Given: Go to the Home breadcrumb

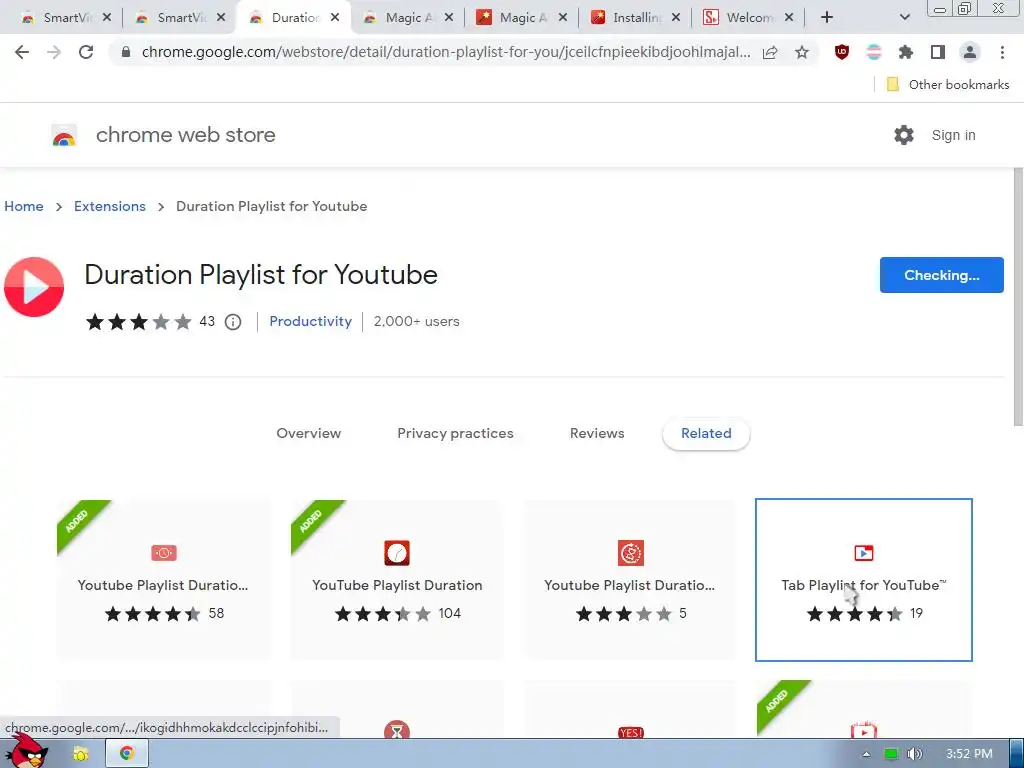Looking at the screenshot, I should pyautogui.click(x=24, y=206).
